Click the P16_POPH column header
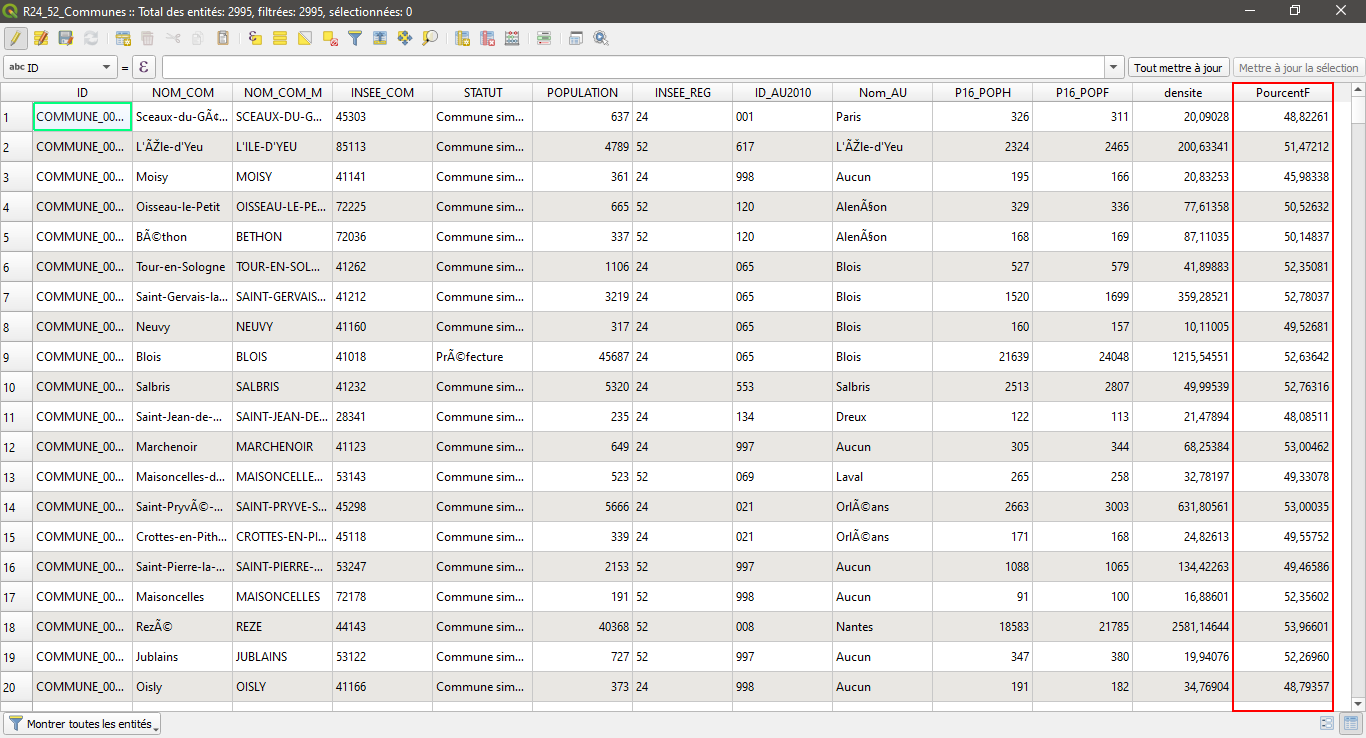 [982, 92]
